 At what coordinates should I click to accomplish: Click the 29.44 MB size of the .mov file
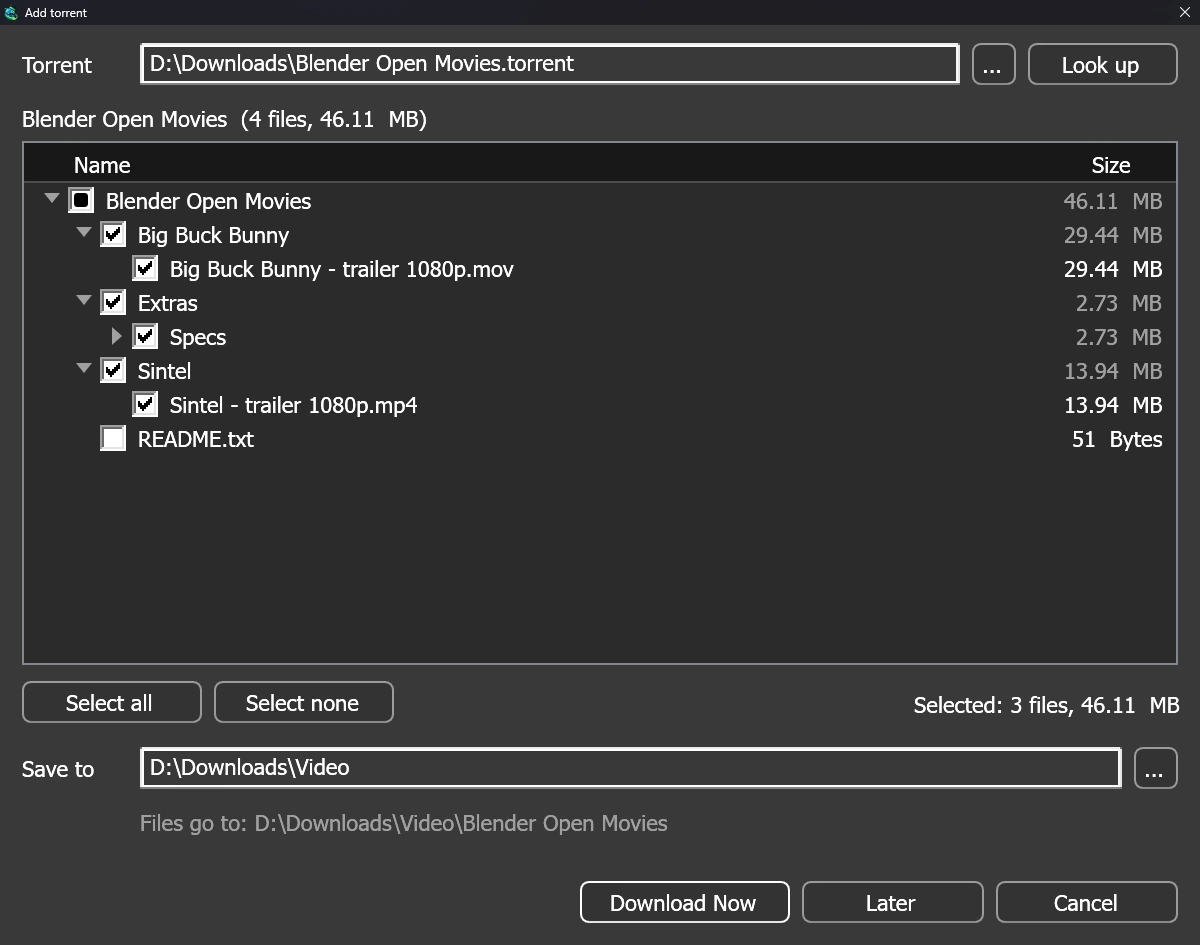1113,269
